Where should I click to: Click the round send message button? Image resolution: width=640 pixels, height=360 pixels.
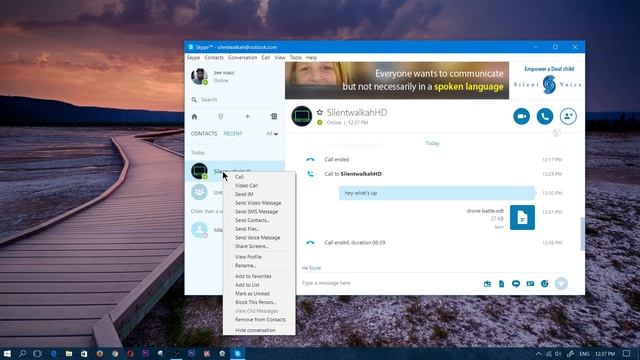pyautogui.click(x=561, y=283)
